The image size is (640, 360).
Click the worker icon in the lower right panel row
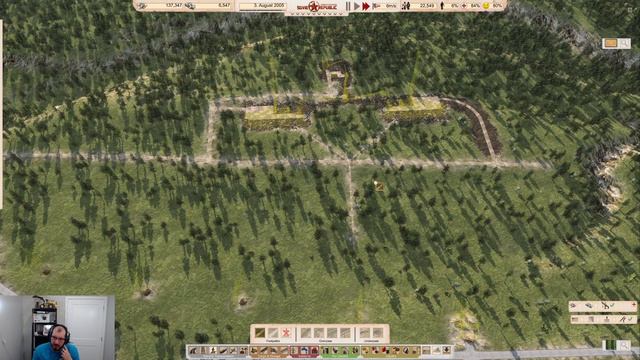tap(607, 319)
